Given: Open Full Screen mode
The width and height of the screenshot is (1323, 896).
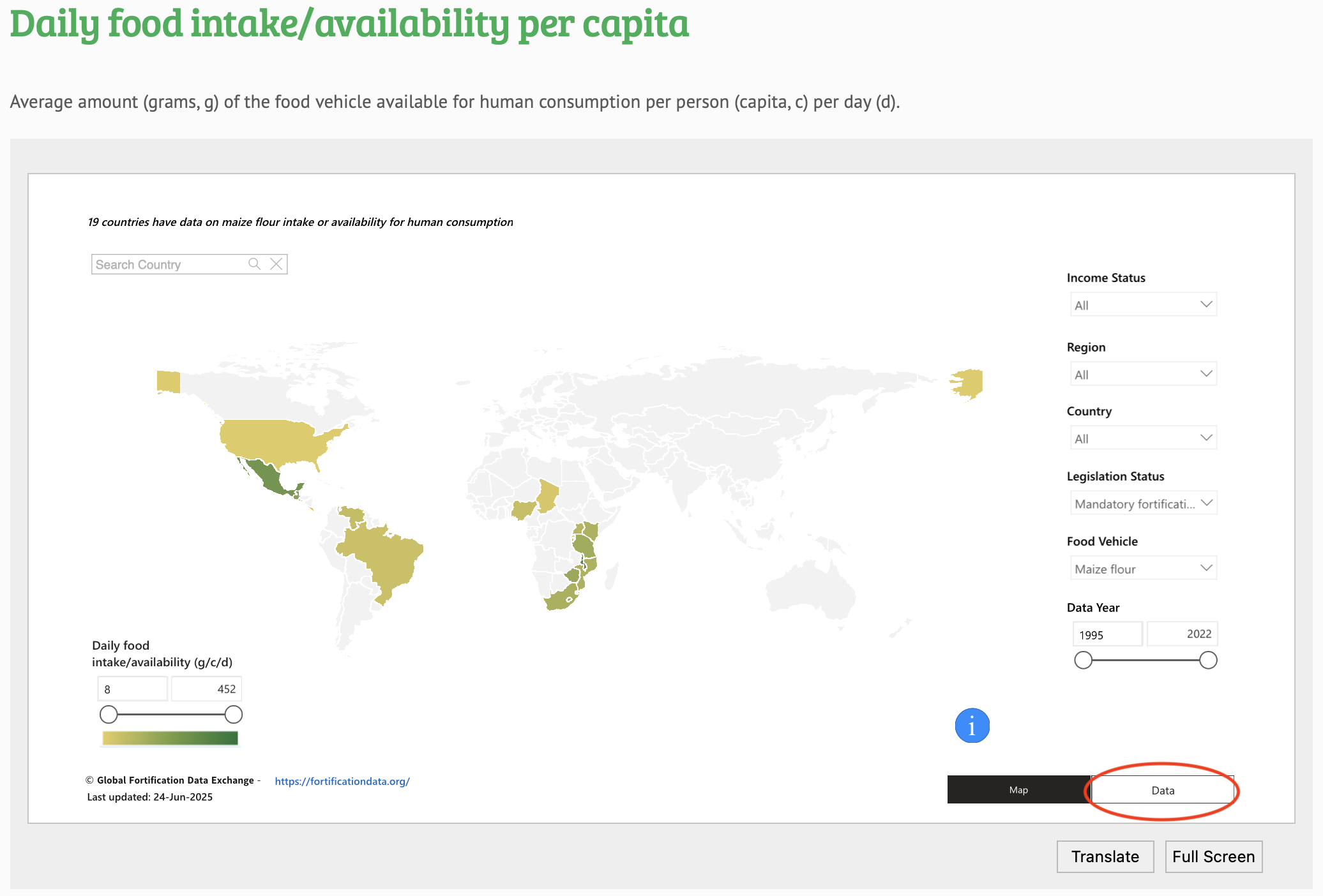Looking at the screenshot, I should (1213, 856).
